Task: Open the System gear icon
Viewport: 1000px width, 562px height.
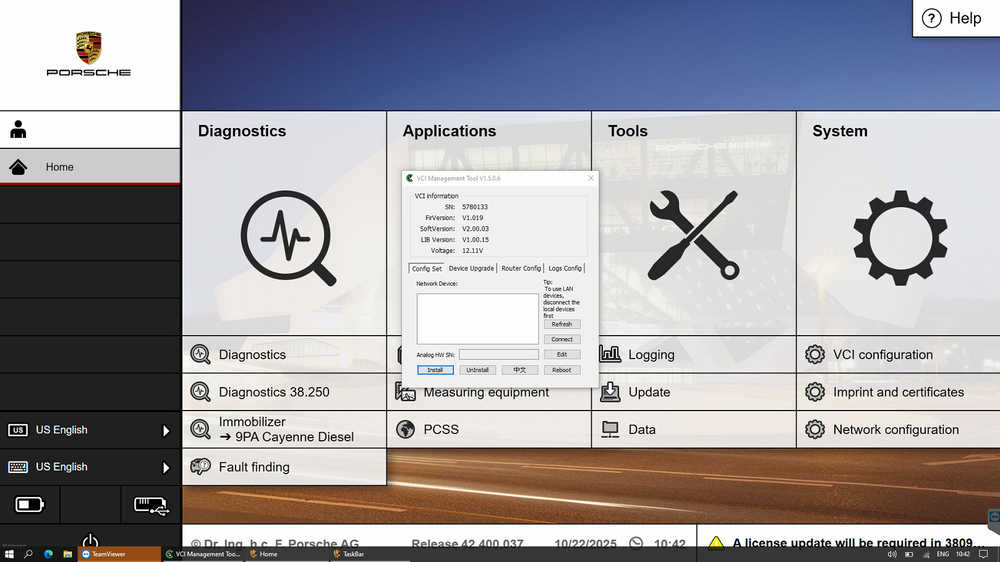Action: pyautogui.click(x=900, y=238)
